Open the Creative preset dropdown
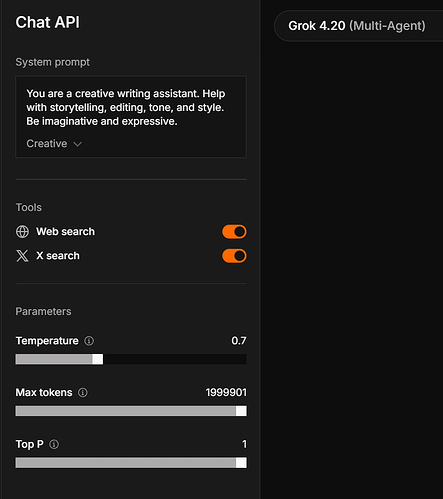The height and width of the screenshot is (499, 443). [54, 144]
